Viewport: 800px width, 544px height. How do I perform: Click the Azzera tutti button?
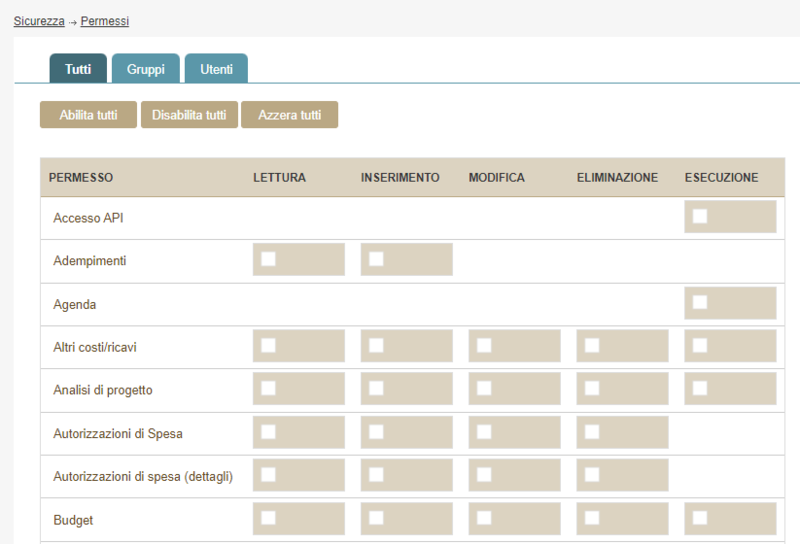(289, 115)
